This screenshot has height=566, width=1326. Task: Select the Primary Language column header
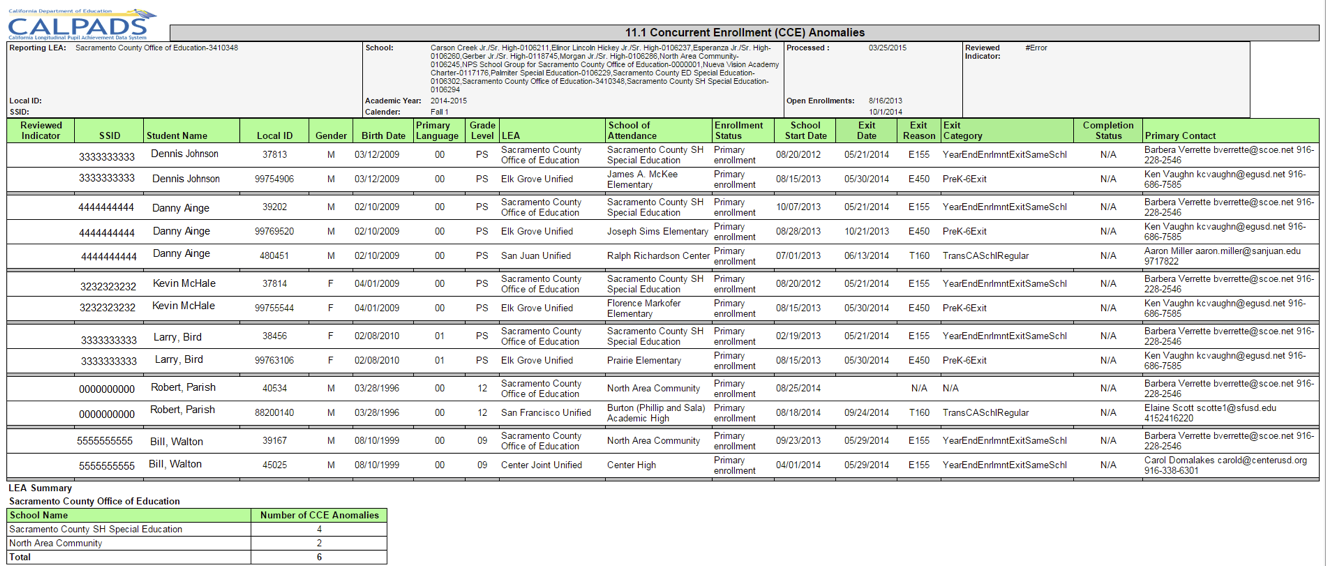(x=437, y=131)
